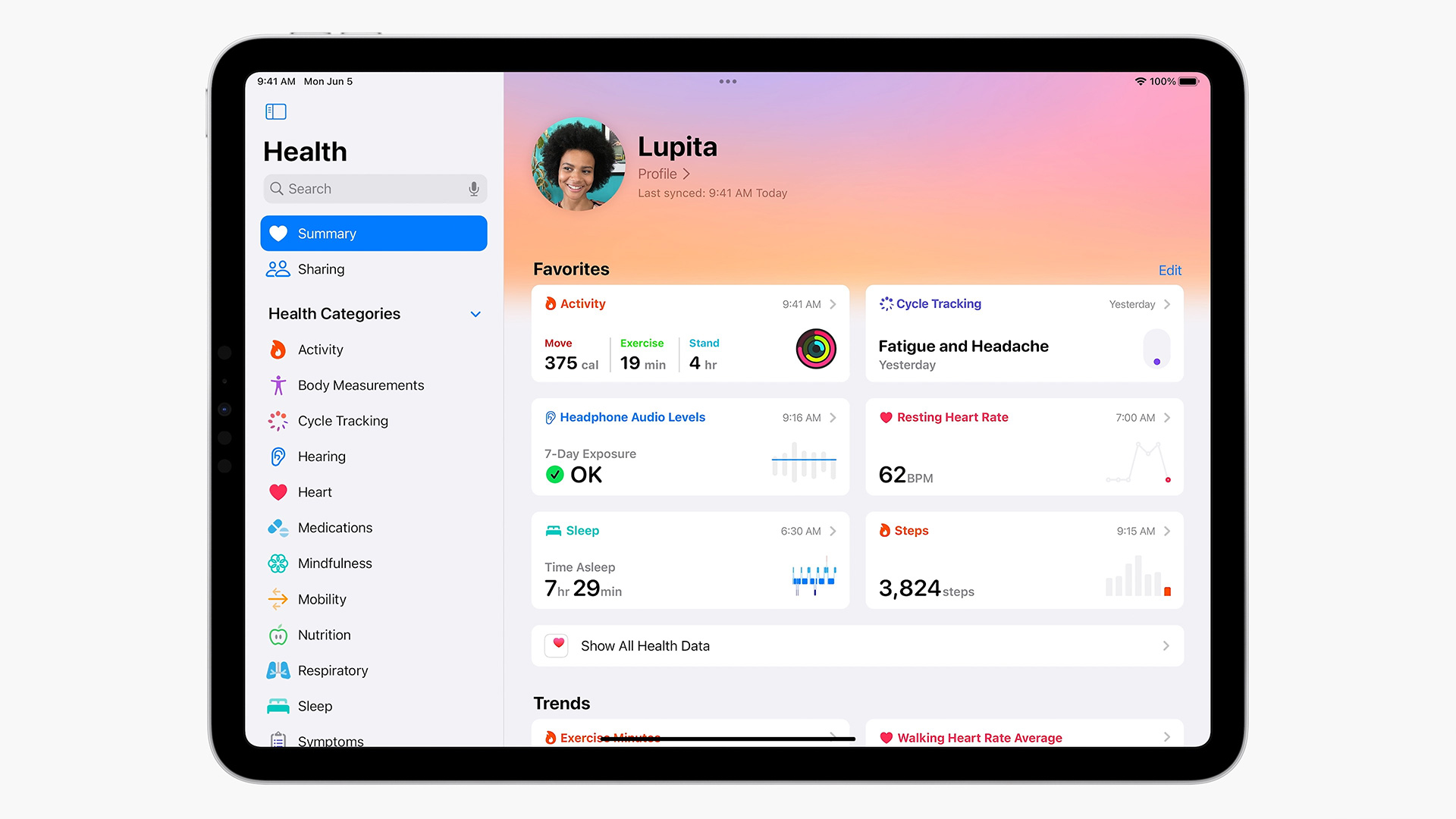Select the Mindfulness icon
This screenshot has height=819, width=1456.
278,562
